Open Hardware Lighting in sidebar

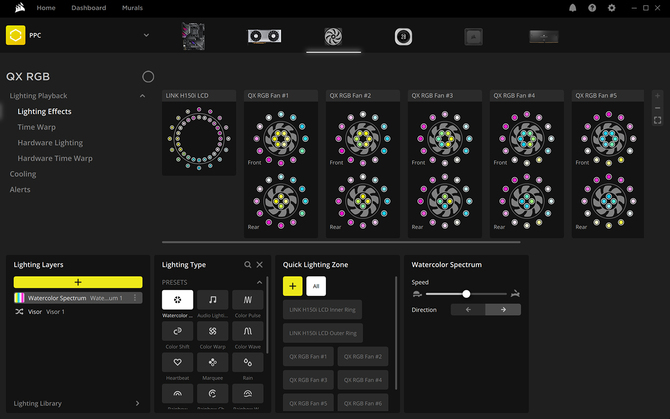(50, 143)
